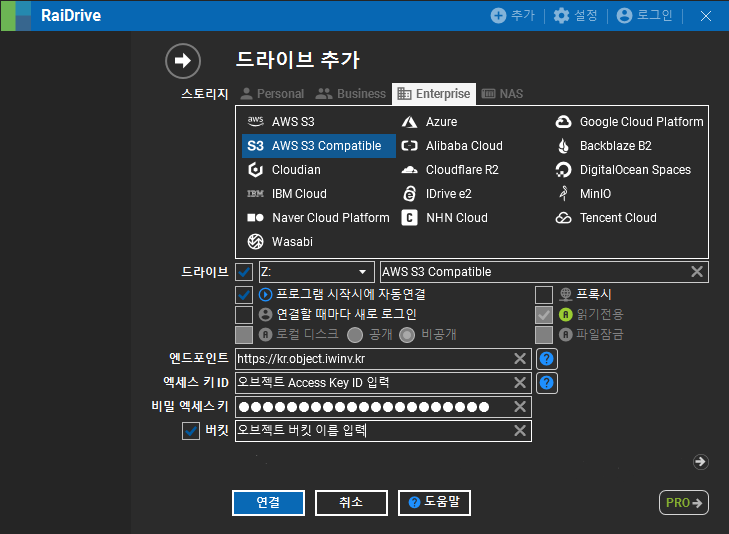Viewport: 729px width, 534px height.
Task: Toggle the 버킷 bucket checkbox
Action: coord(191,431)
